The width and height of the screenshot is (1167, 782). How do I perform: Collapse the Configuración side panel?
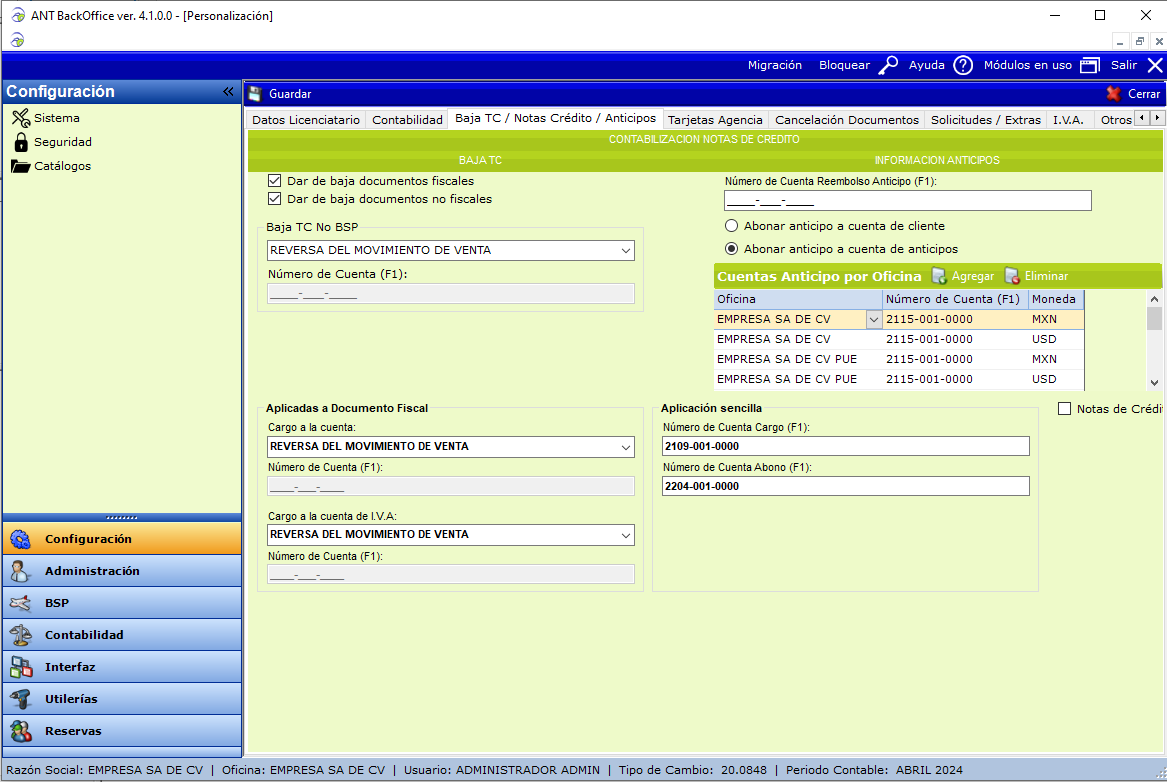coord(228,92)
